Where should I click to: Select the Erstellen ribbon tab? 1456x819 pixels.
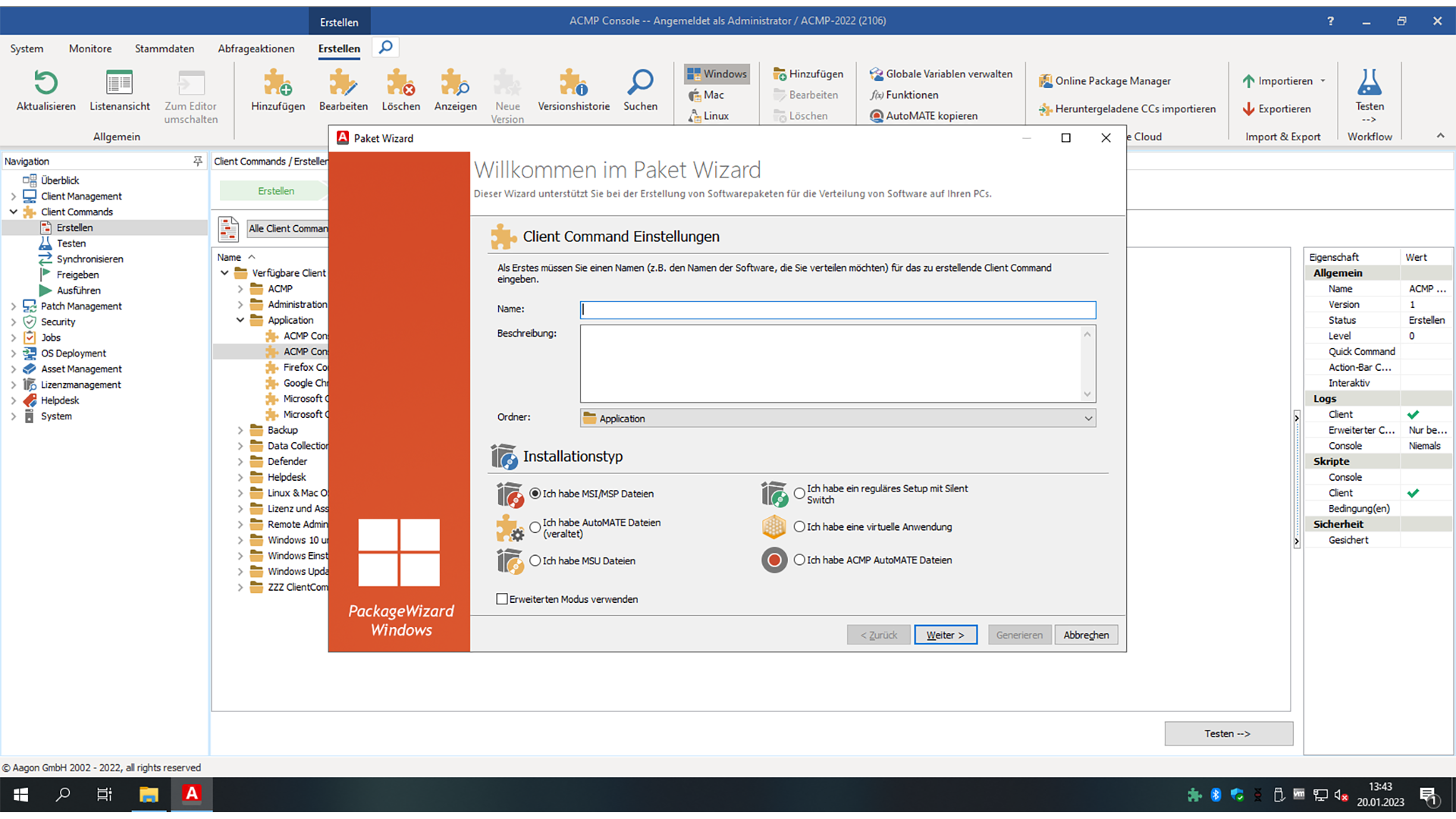(x=339, y=49)
